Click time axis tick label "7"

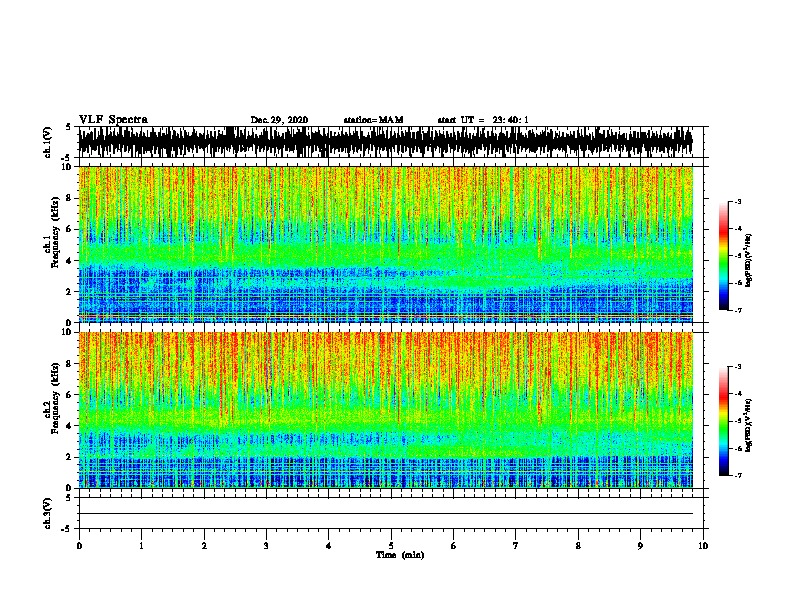[516, 546]
